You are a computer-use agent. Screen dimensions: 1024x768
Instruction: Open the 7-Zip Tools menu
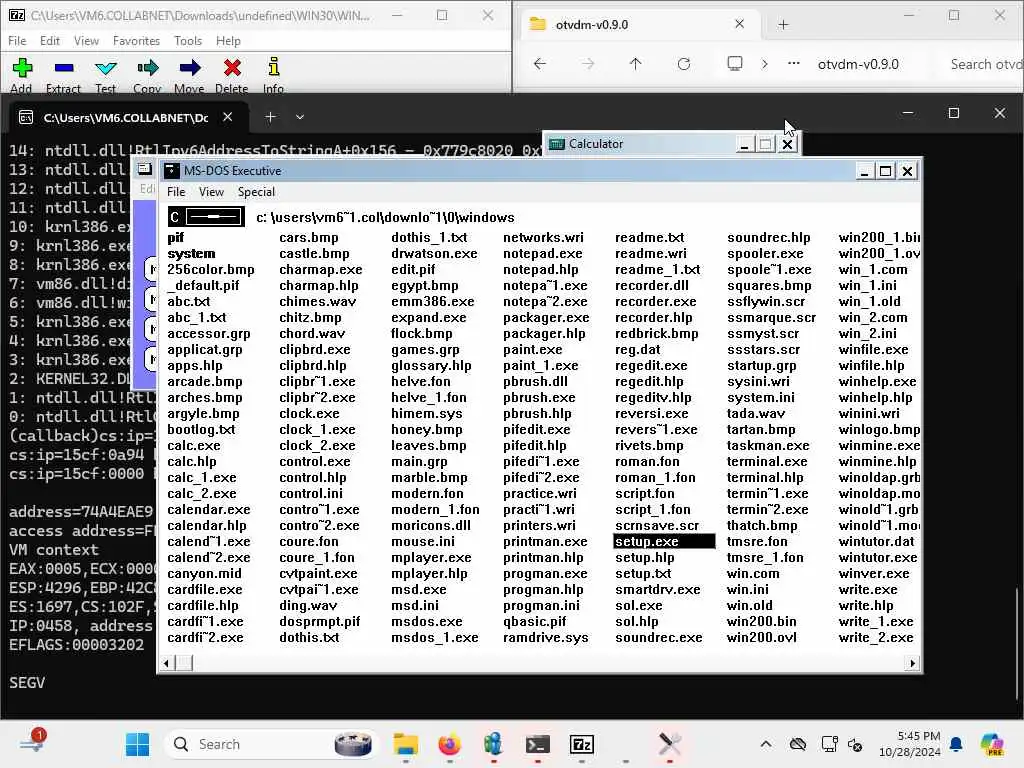pos(187,40)
